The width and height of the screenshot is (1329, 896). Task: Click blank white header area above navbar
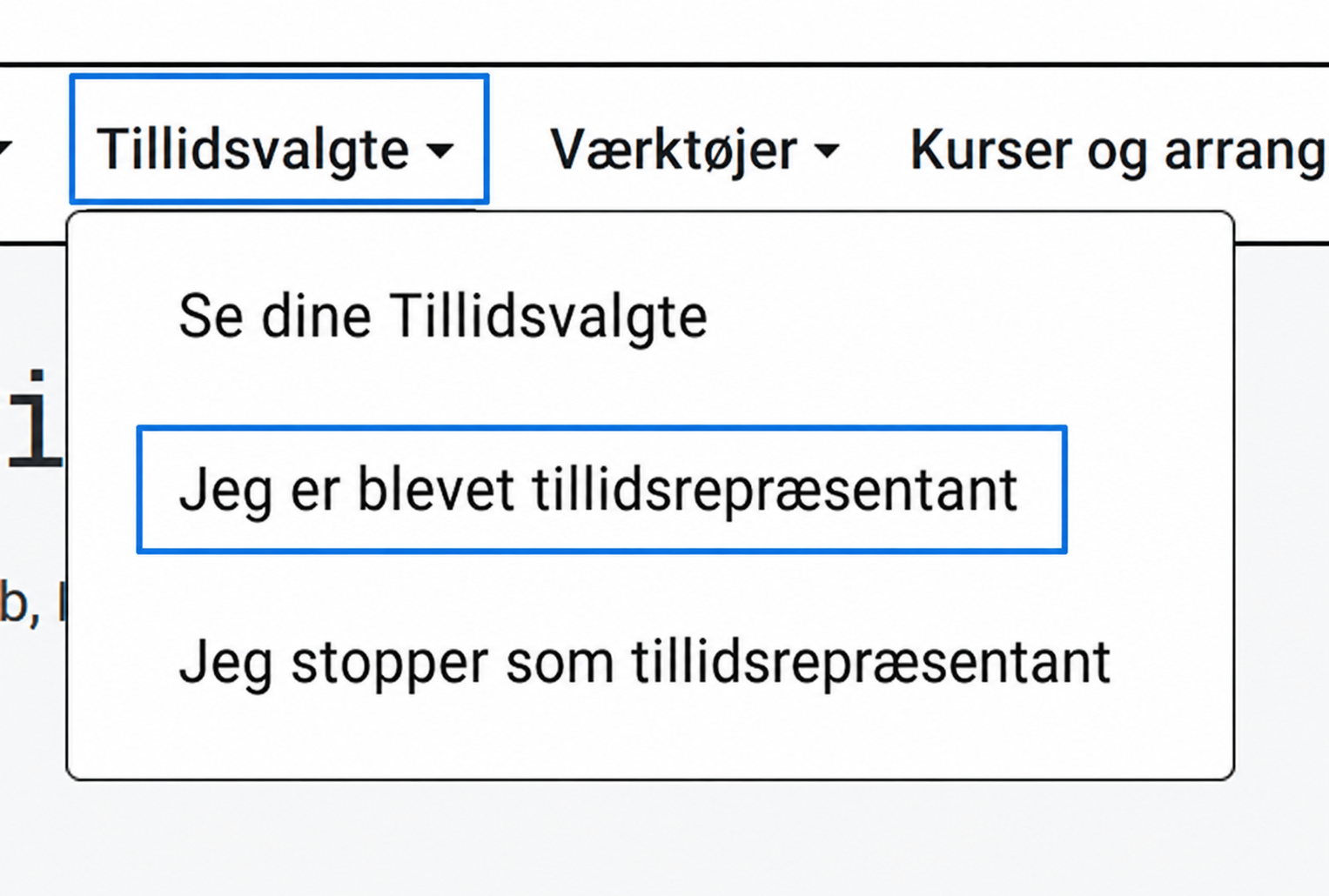point(661,30)
